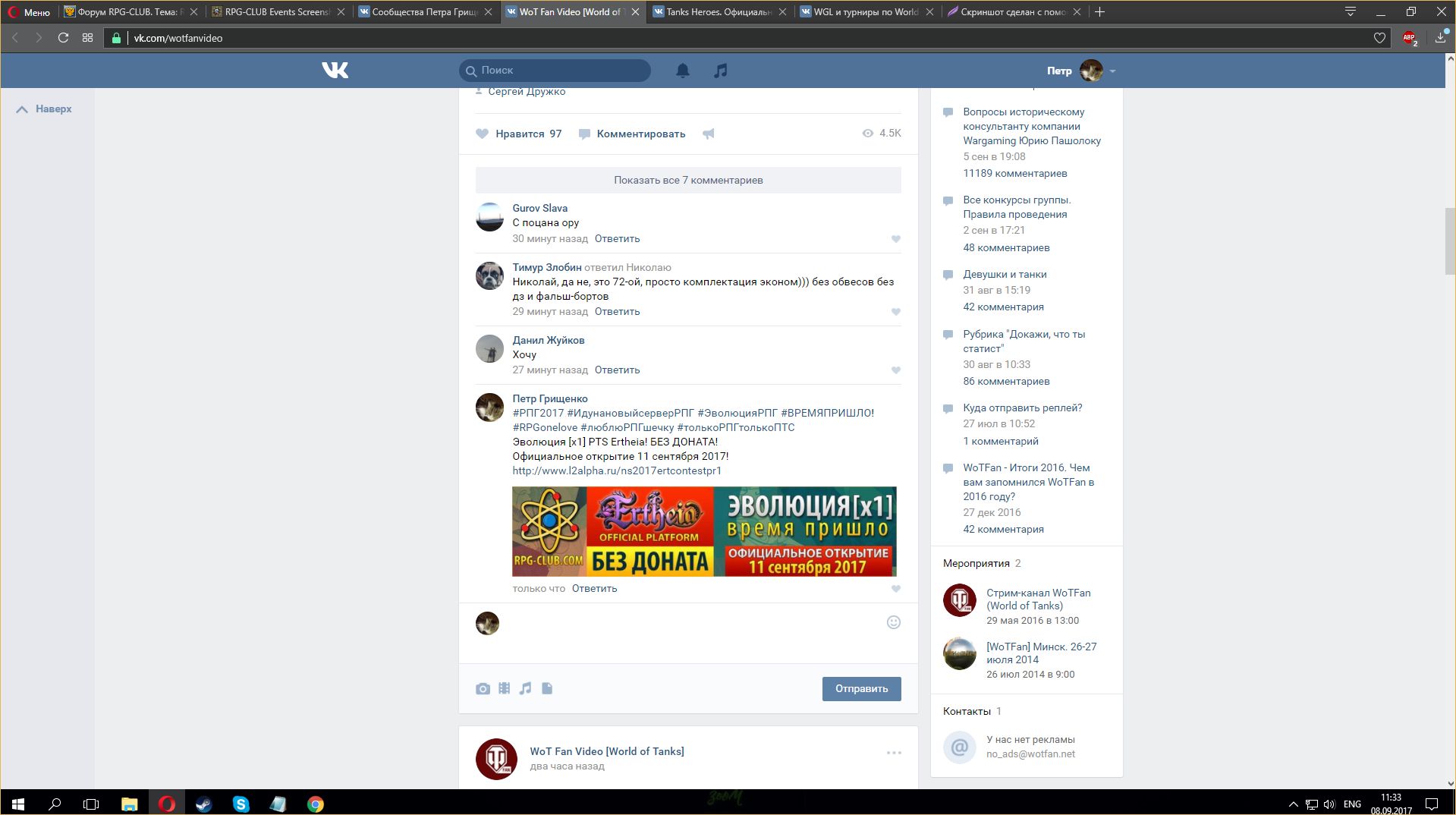This screenshot has width=1456, height=815.
Task: Open the Adblock extension icon
Action: pyautogui.click(x=1410, y=38)
